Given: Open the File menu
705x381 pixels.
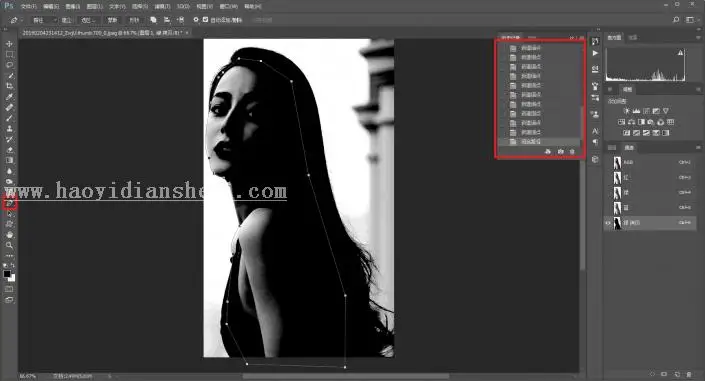Looking at the screenshot, I should 28,6.
